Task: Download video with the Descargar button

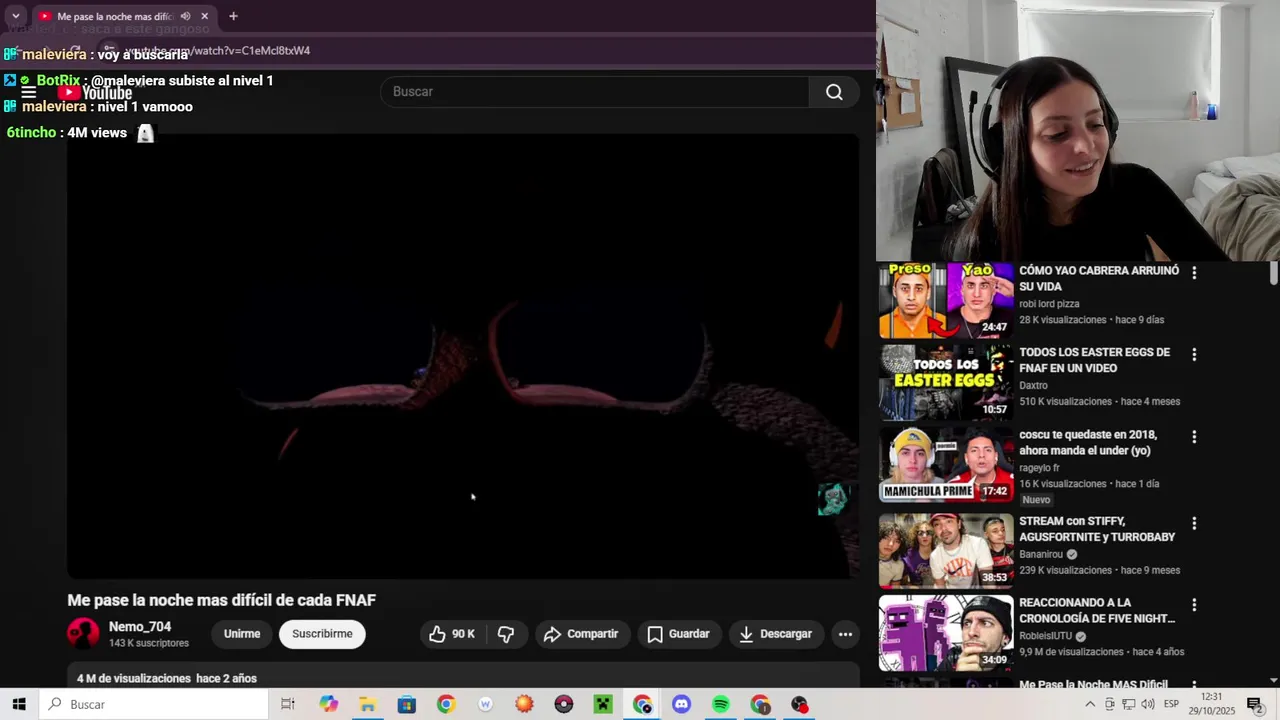Action: click(775, 634)
